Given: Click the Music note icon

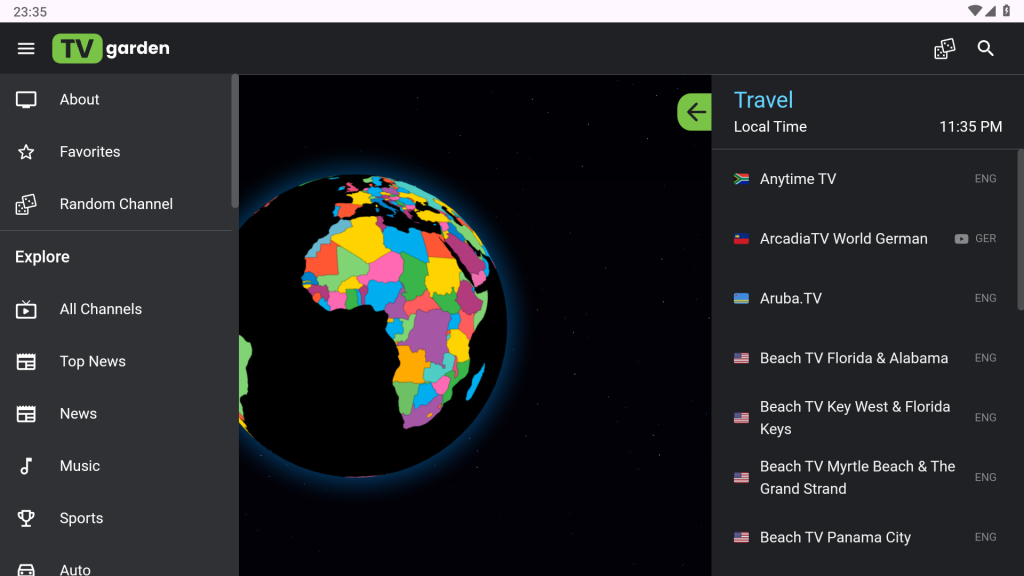Looking at the screenshot, I should tap(26, 466).
